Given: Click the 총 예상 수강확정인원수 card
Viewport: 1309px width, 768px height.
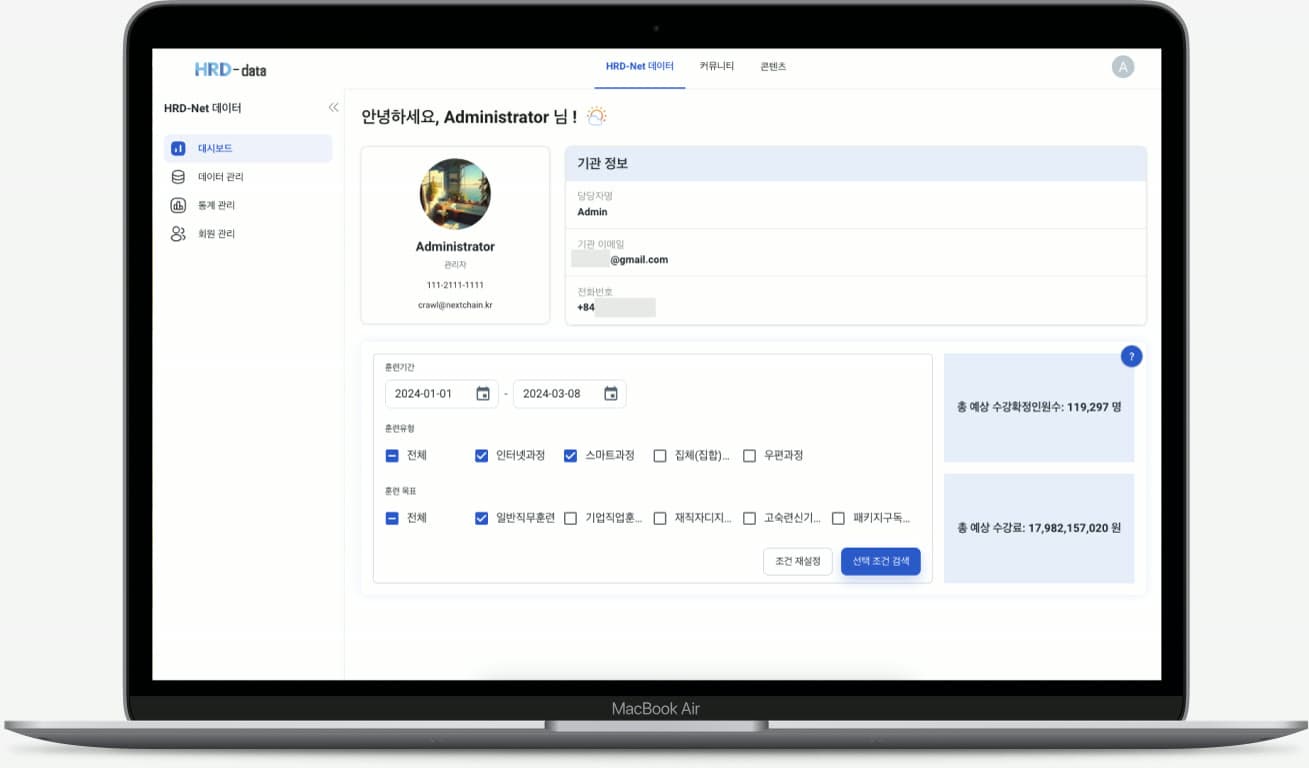Looking at the screenshot, I should [x=1039, y=408].
